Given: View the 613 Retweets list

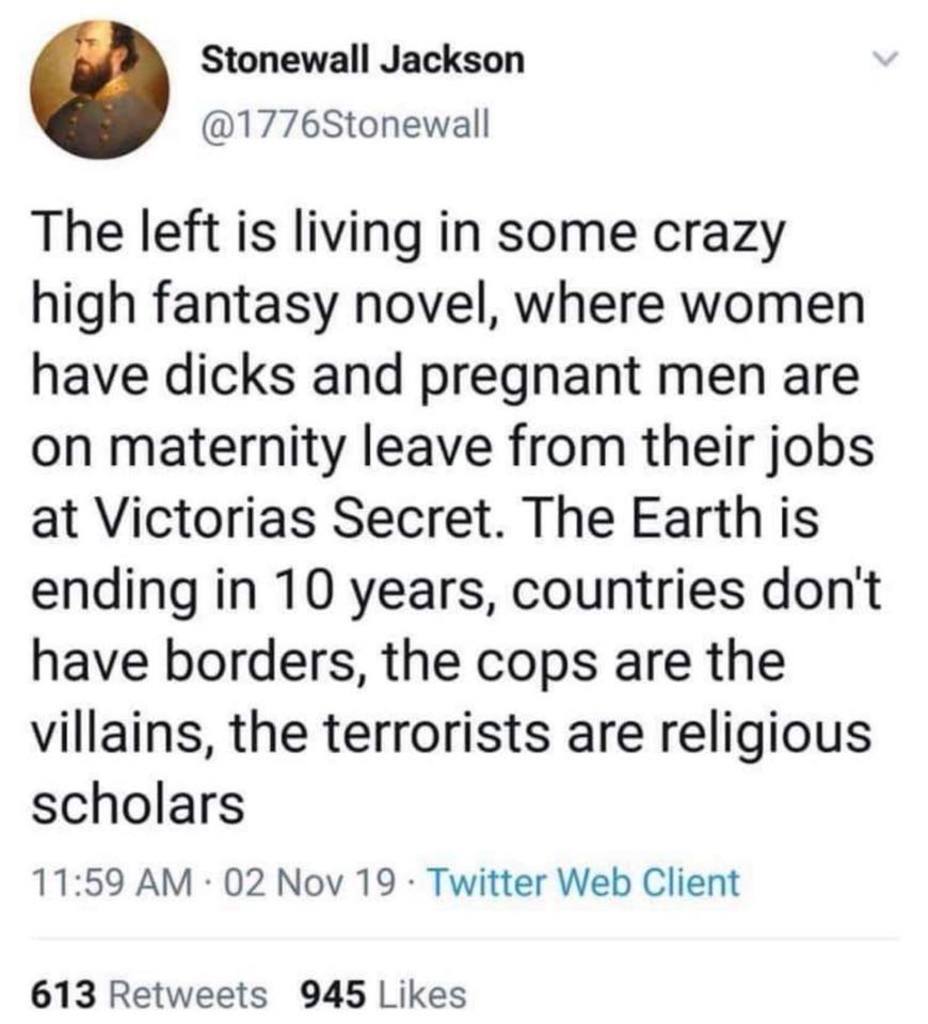Looking at the screenshot, I should point(150,995).
